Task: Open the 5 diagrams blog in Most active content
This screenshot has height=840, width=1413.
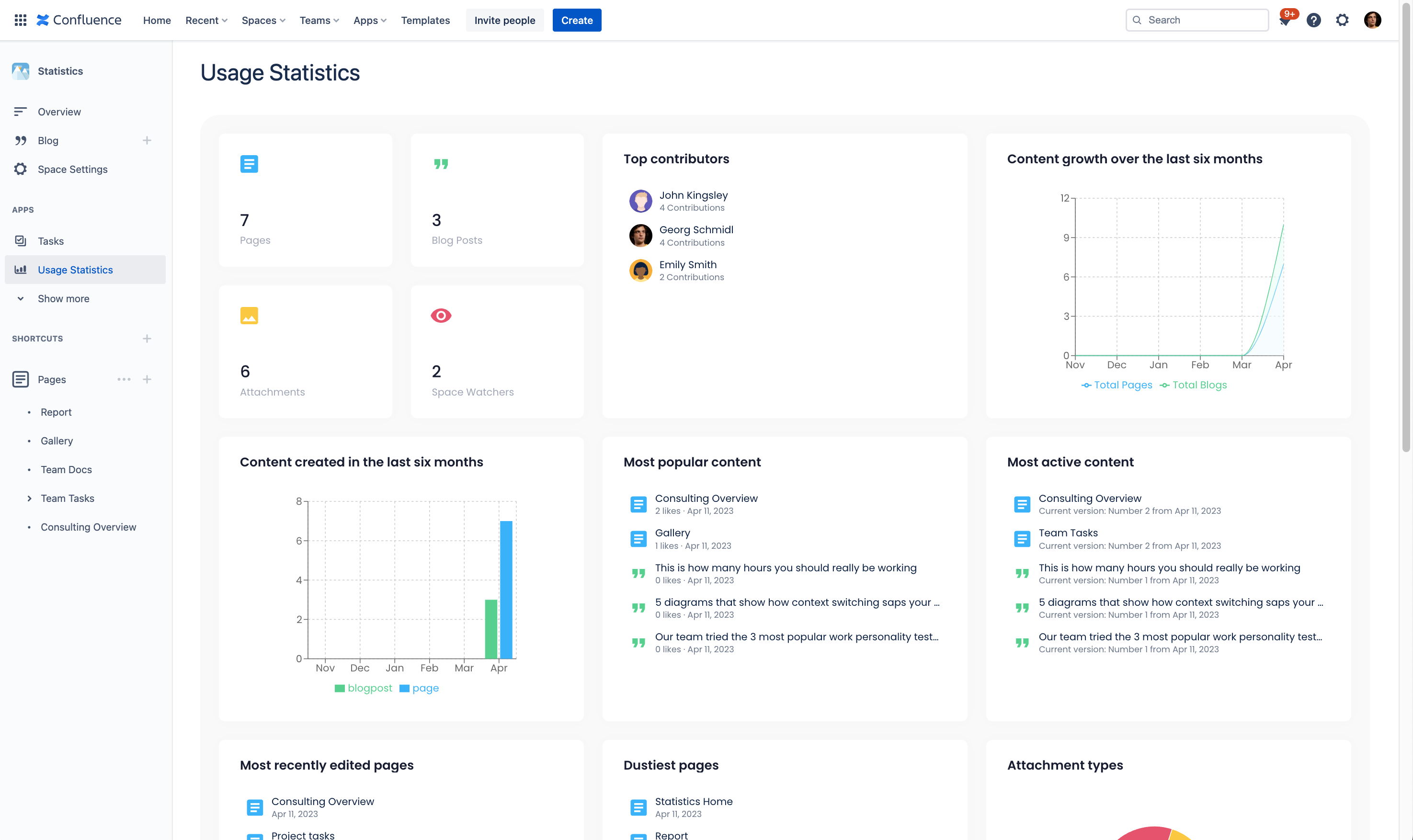Action: pyautogui.click(x=1181, y=602)
